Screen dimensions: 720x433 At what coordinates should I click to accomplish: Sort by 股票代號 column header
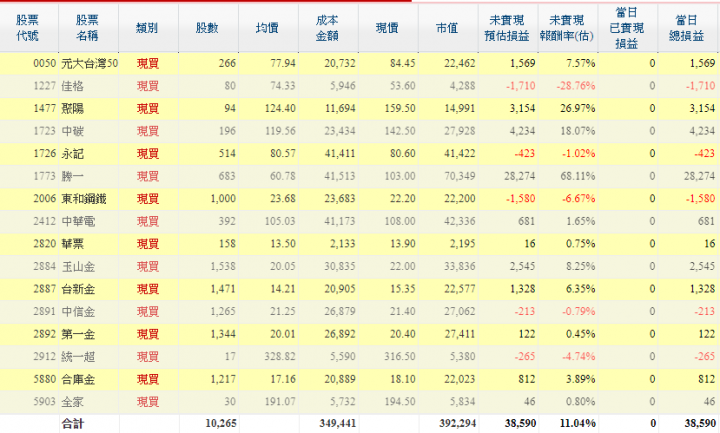tap(28, 28)
